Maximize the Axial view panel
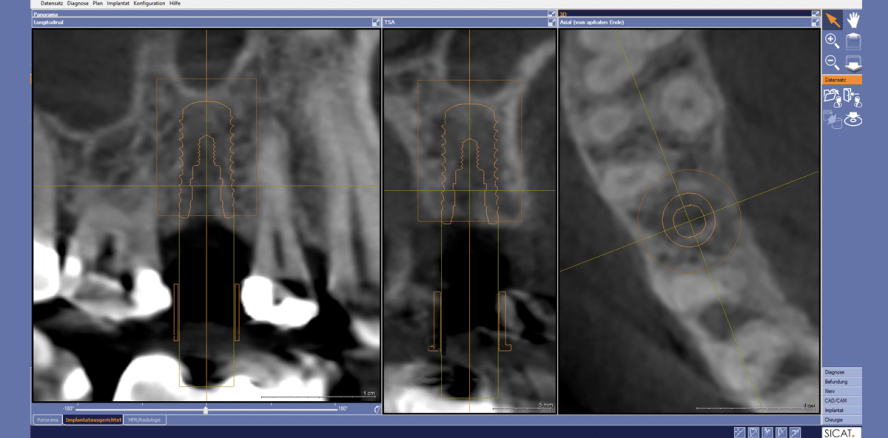Image resolution: width=888 pixels, height=438 pixels. click(815, 22)
